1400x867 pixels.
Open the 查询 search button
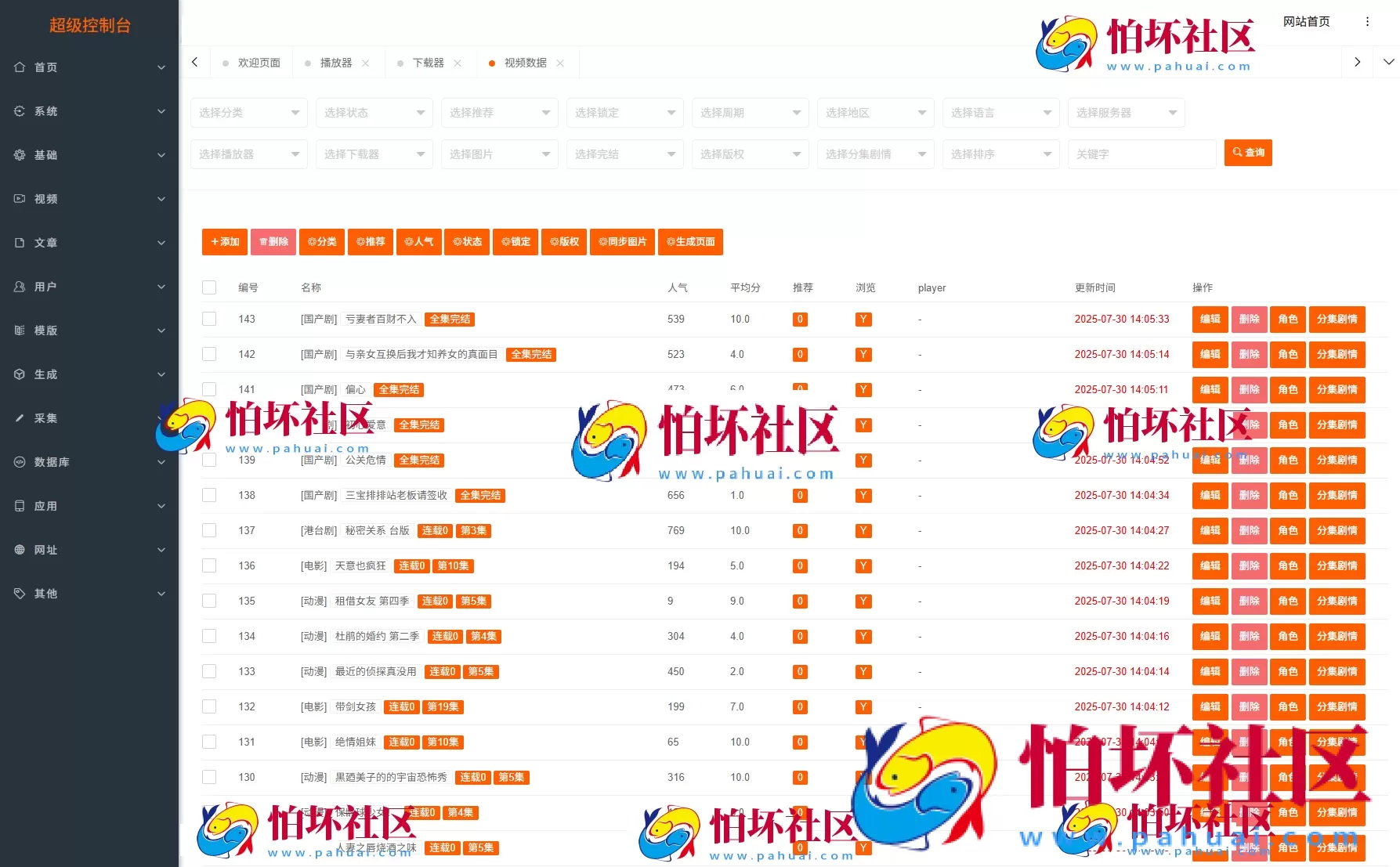click(x=1247, y=153)
